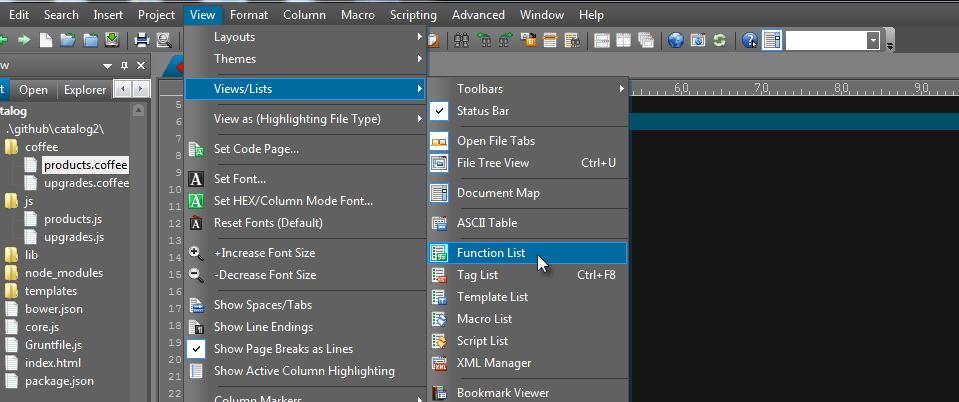Screen dimensions: 959x402
Task: Click the green Forward arrow toolbar icon
Action: pos(24,40)
